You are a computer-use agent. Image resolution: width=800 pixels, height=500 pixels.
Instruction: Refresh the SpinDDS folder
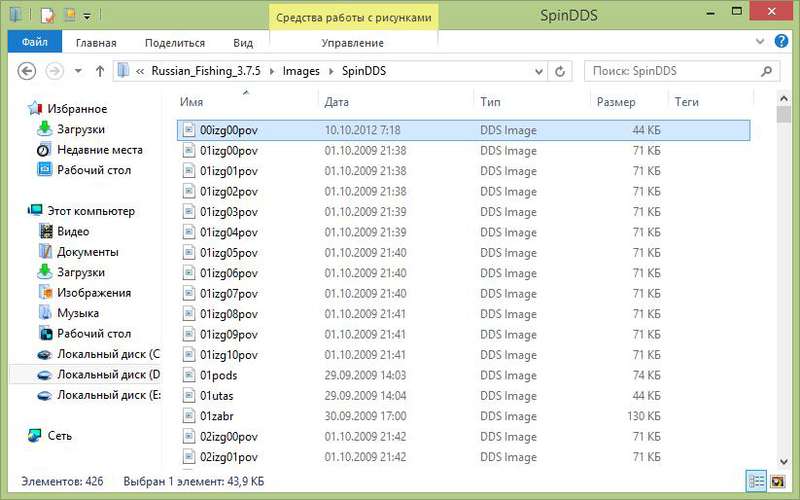(x=560, y=71)
